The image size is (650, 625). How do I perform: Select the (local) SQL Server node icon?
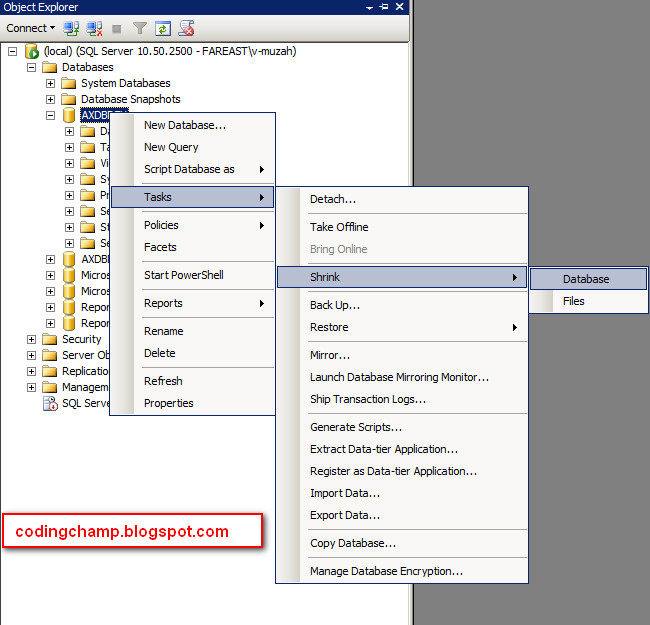tap(32, 51)
